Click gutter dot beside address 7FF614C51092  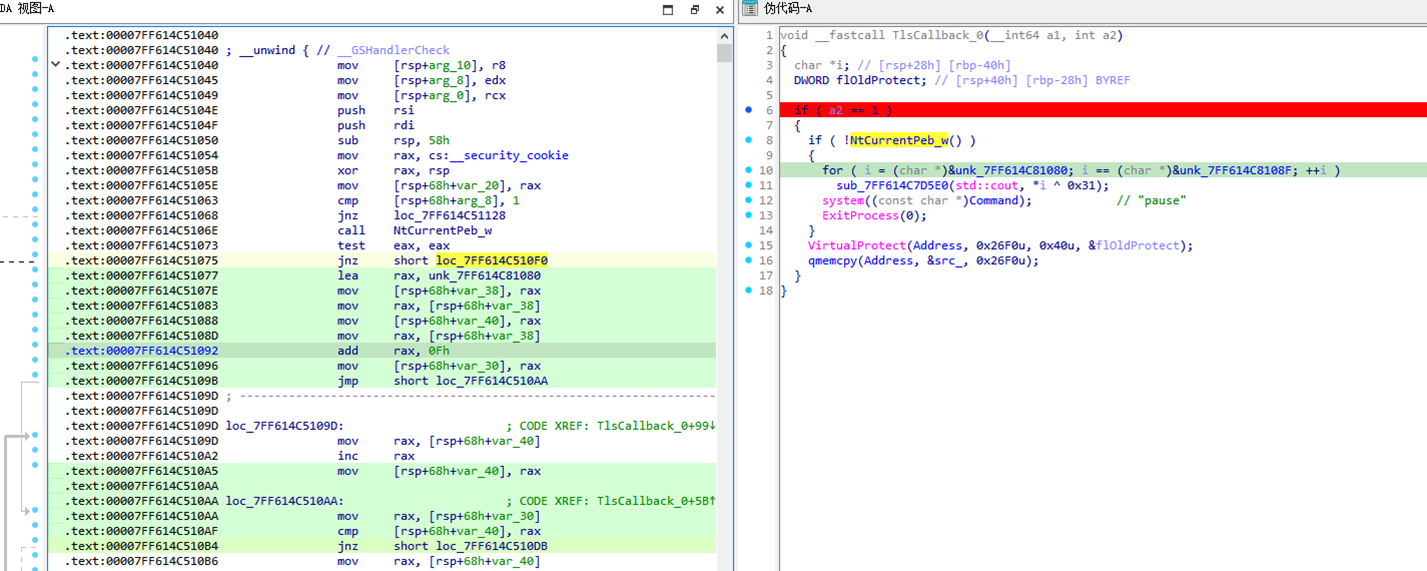[35, 351]
